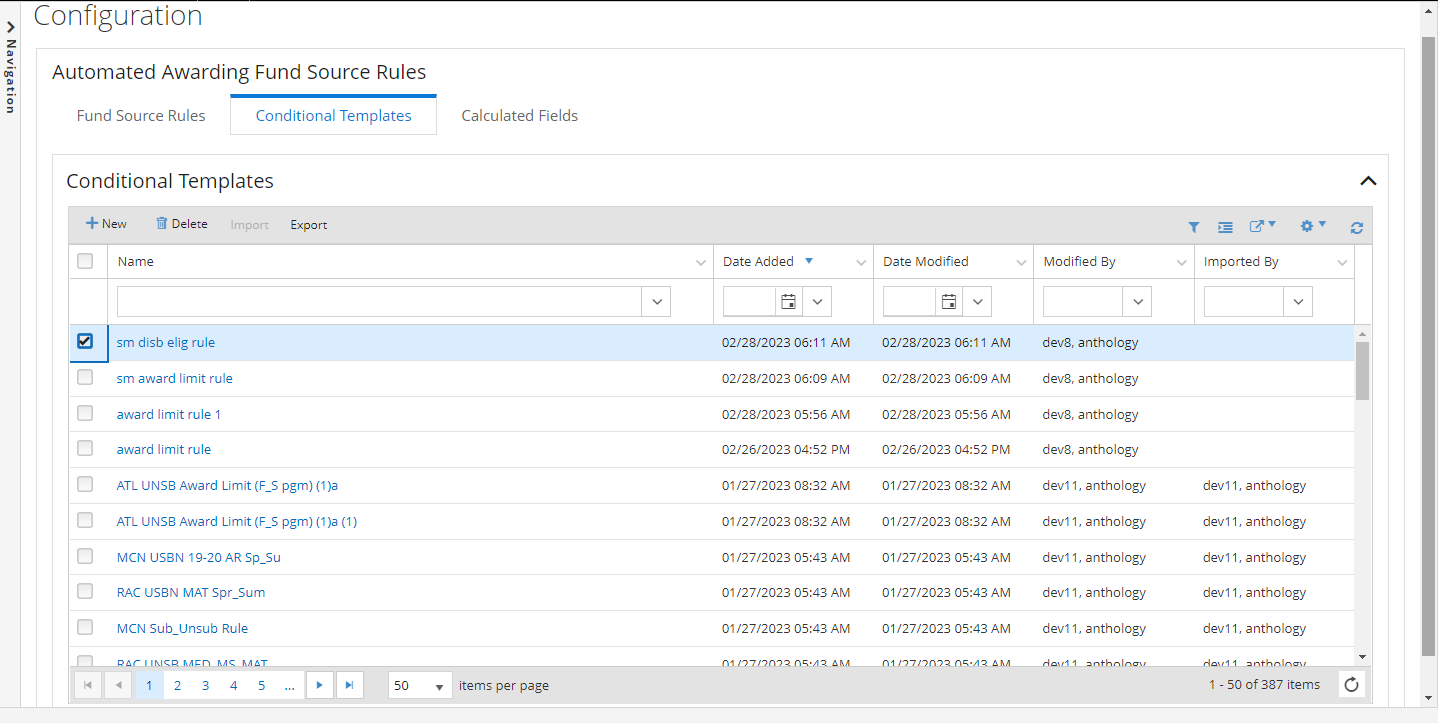Screen dimensions: 1438x723
Task: Open the Modified By column header menu
Action: tap(1181, 262)
